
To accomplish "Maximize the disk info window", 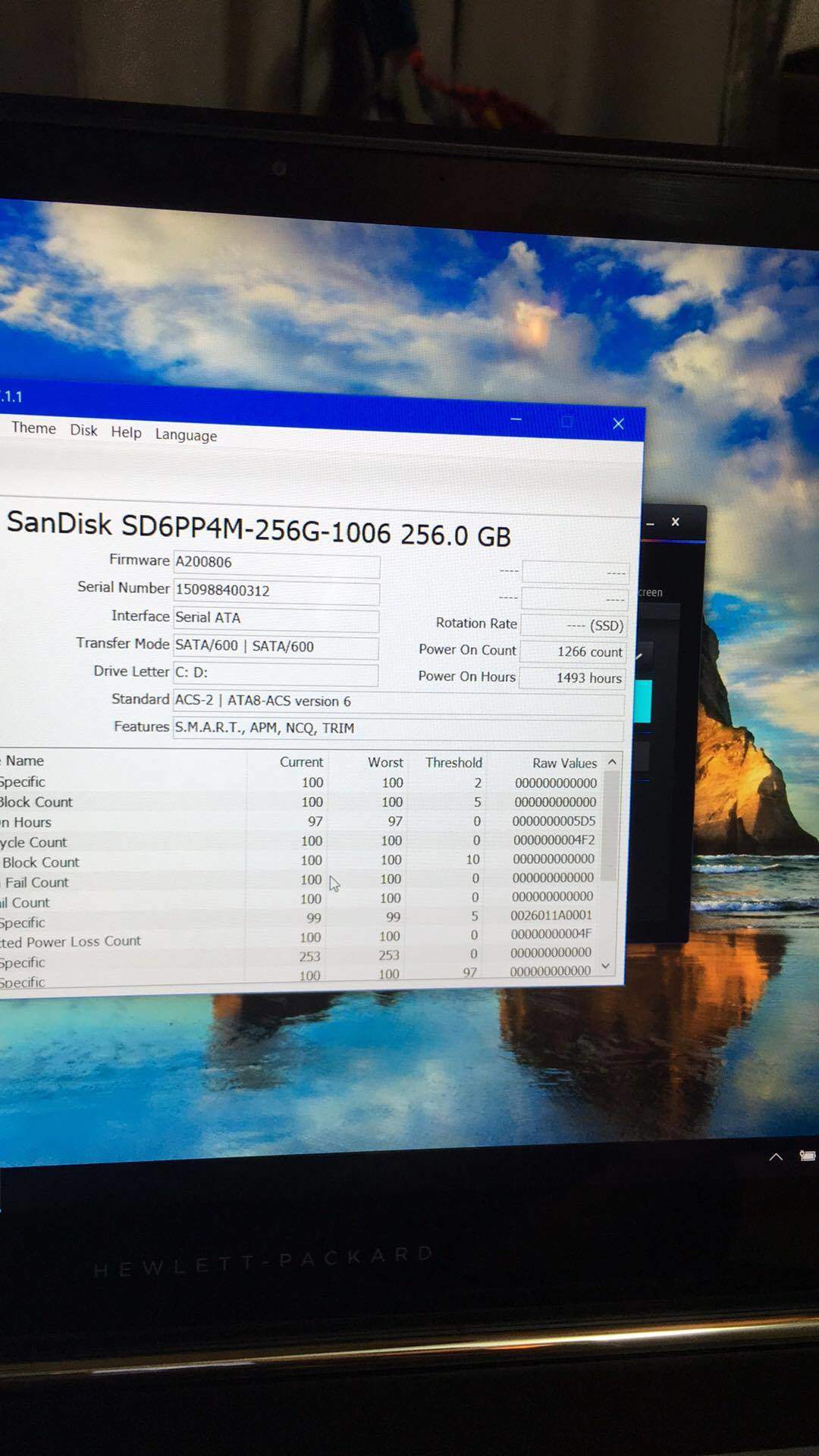I will pyautogui.click(x=567, y=422).
